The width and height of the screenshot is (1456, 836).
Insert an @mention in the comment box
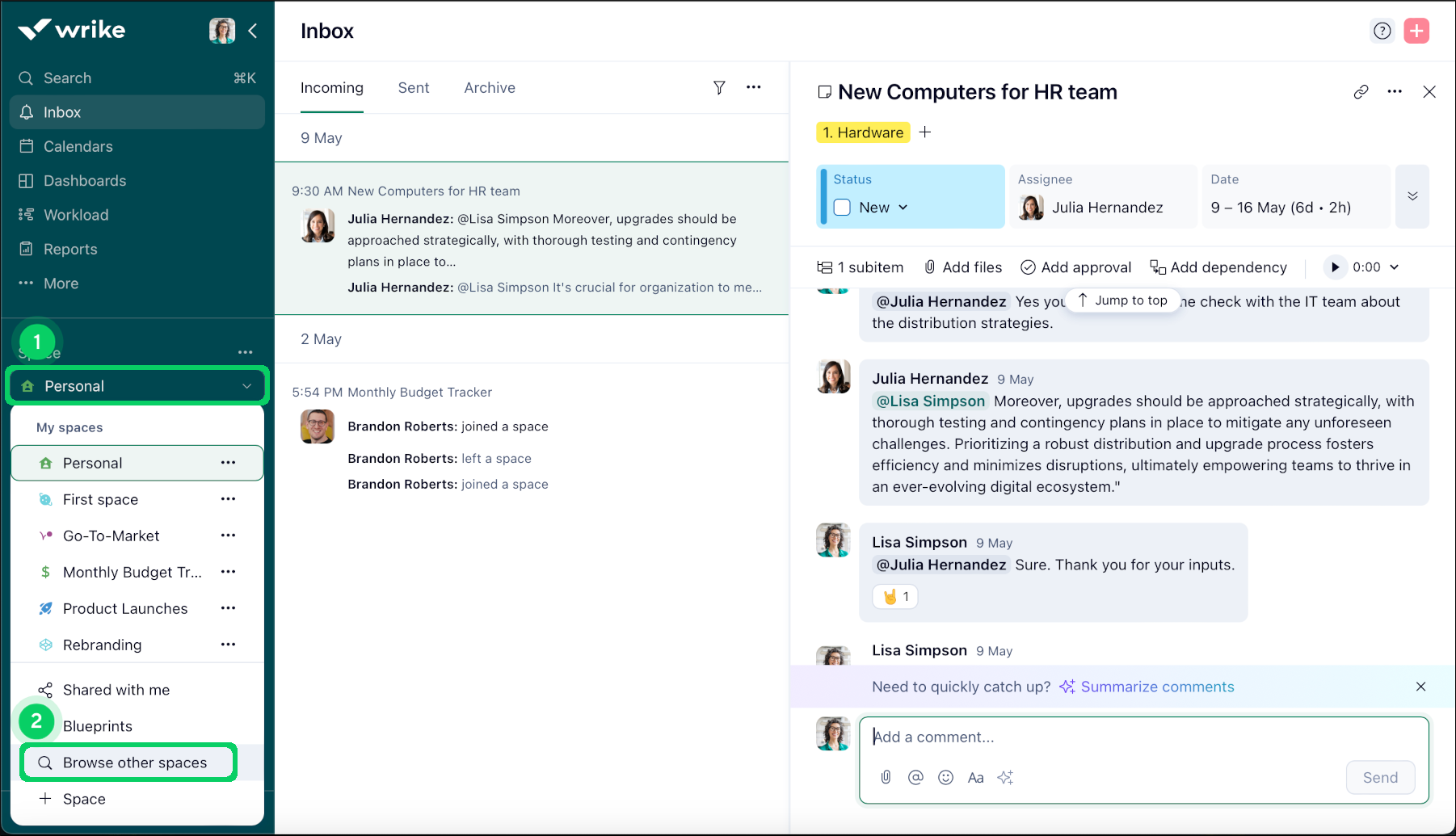pos(915,777)
